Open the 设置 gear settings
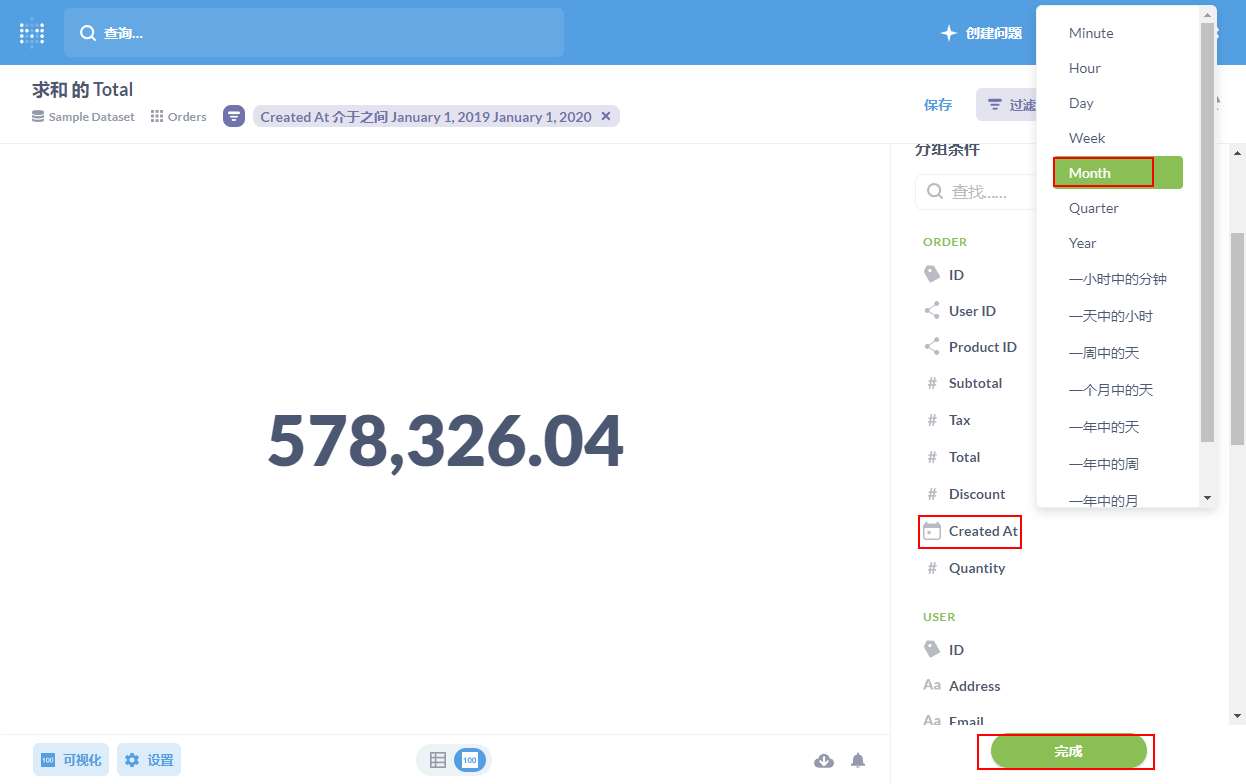 coord(149,760)
